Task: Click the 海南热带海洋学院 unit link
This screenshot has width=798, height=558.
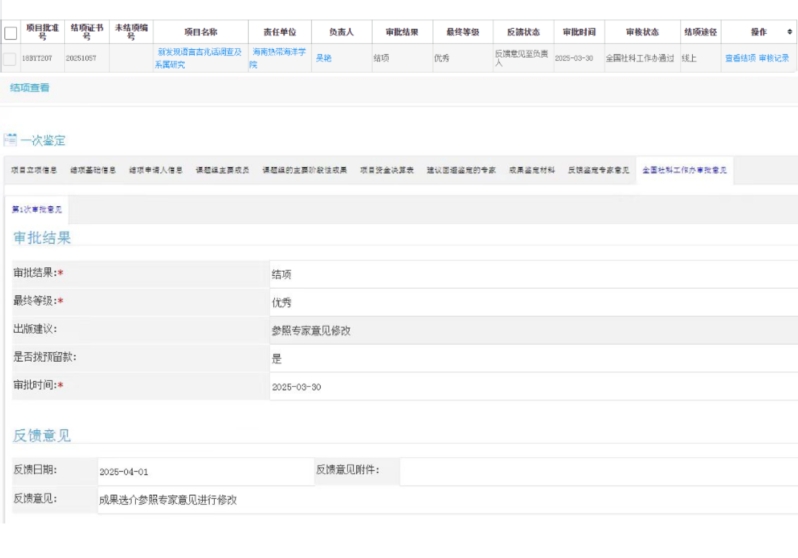Action: pyautogui.click(x=278, y=58)
